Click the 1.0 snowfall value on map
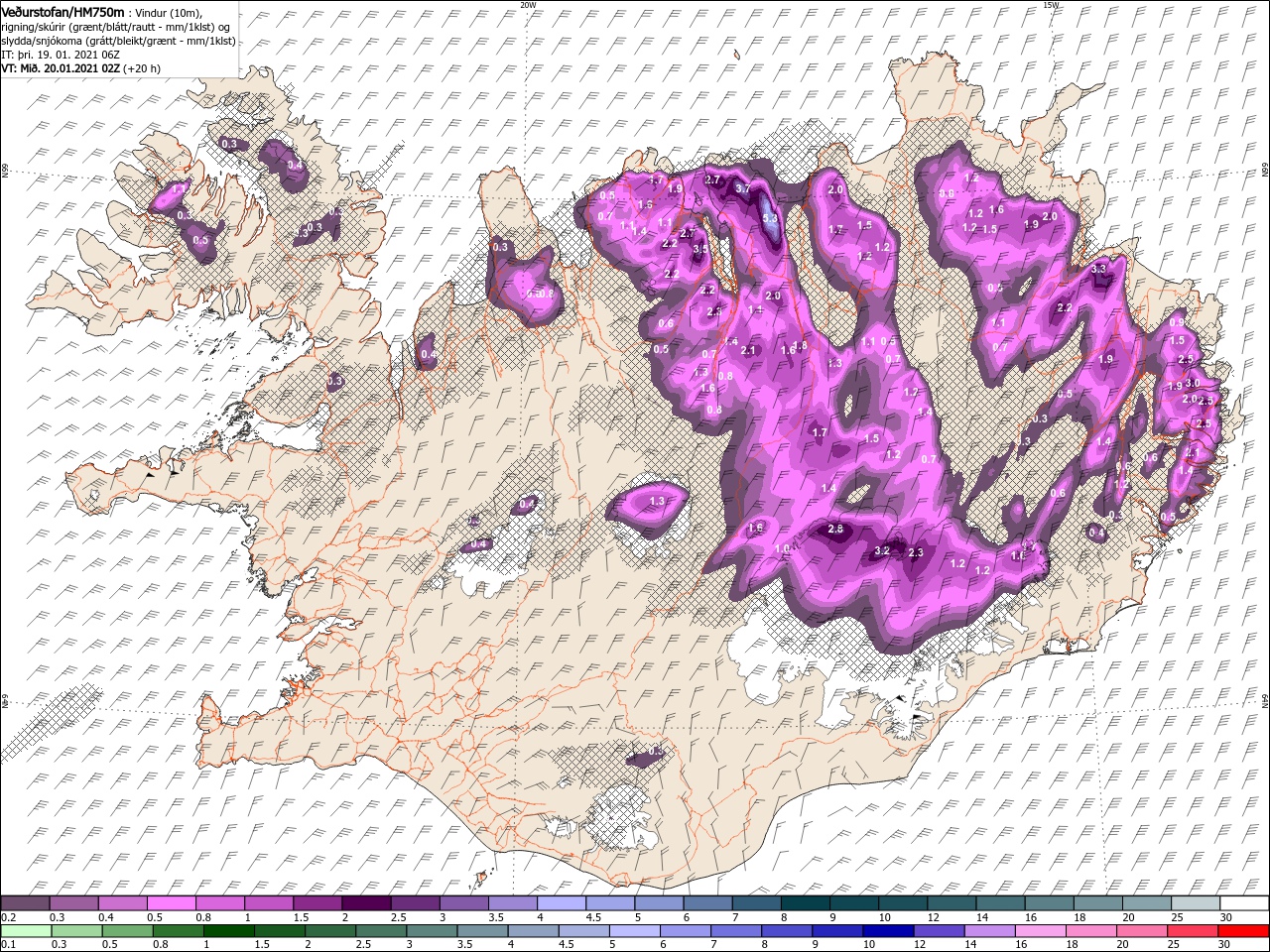 pos(782,548)
